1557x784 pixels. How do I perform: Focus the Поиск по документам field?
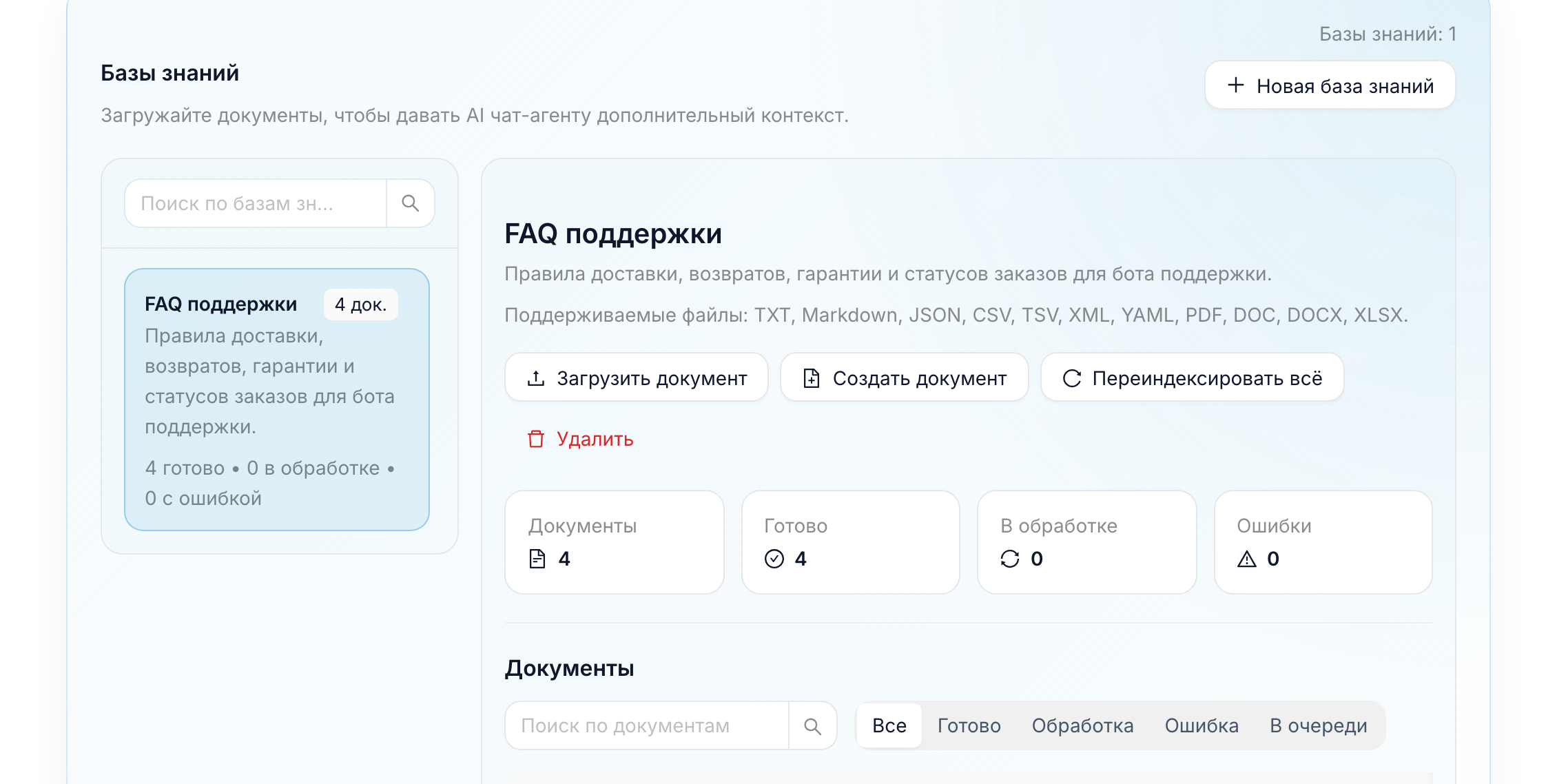647,725
